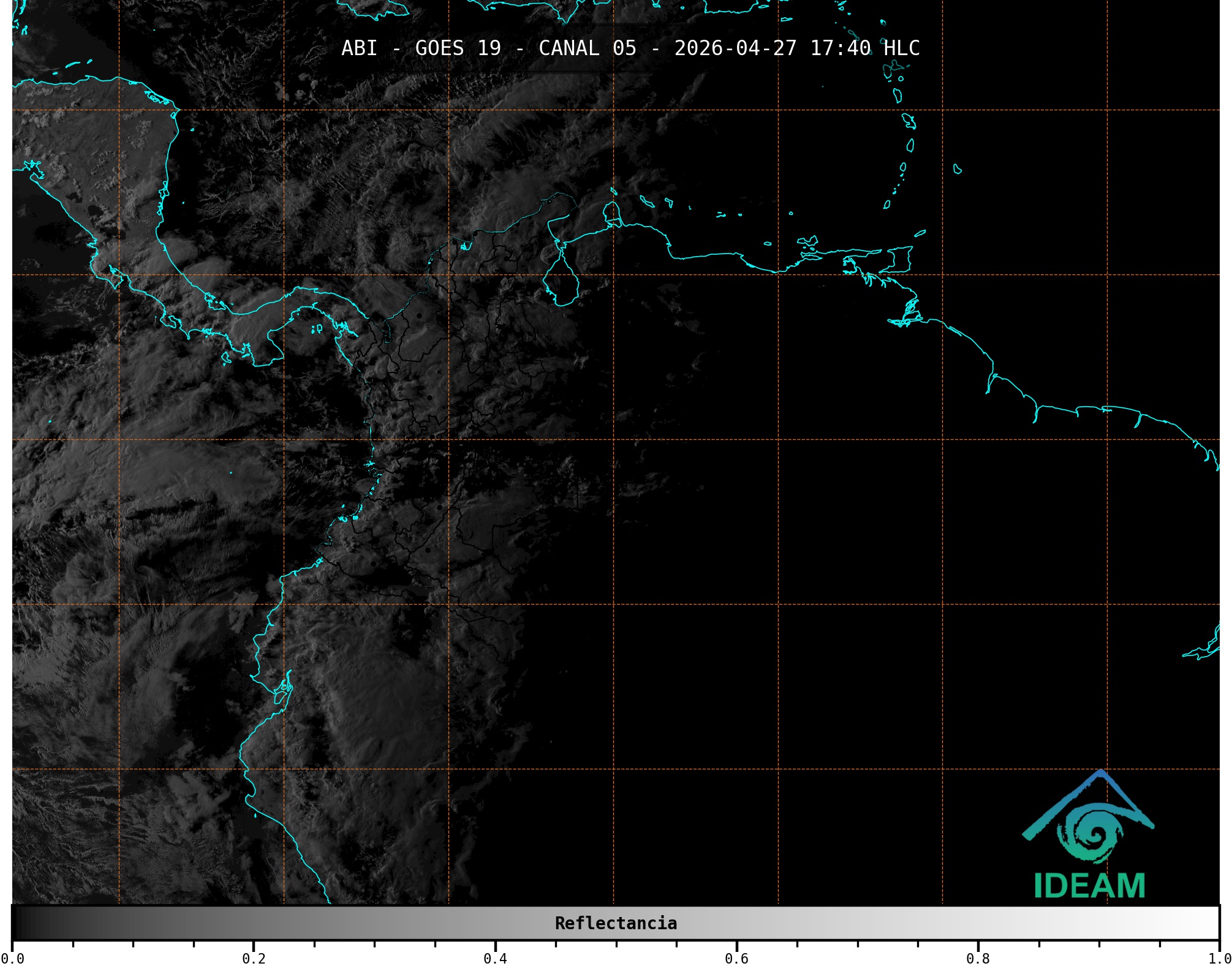Click the 0.4 tick label on the colorbar
This screenshot has width=1232, height=966.
click(495, 958)
